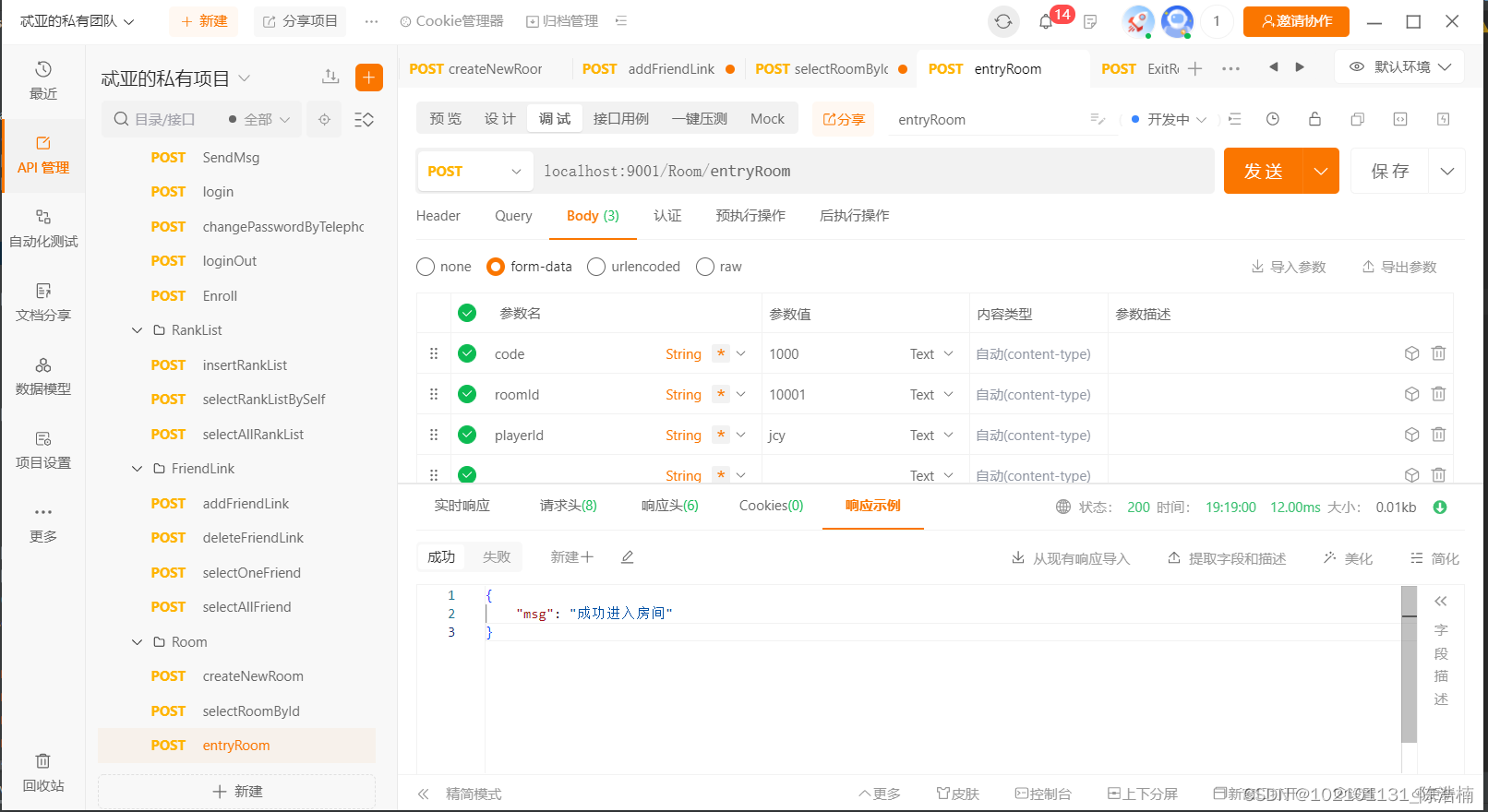Open 项目设置 sidebar section

[43, 449]
